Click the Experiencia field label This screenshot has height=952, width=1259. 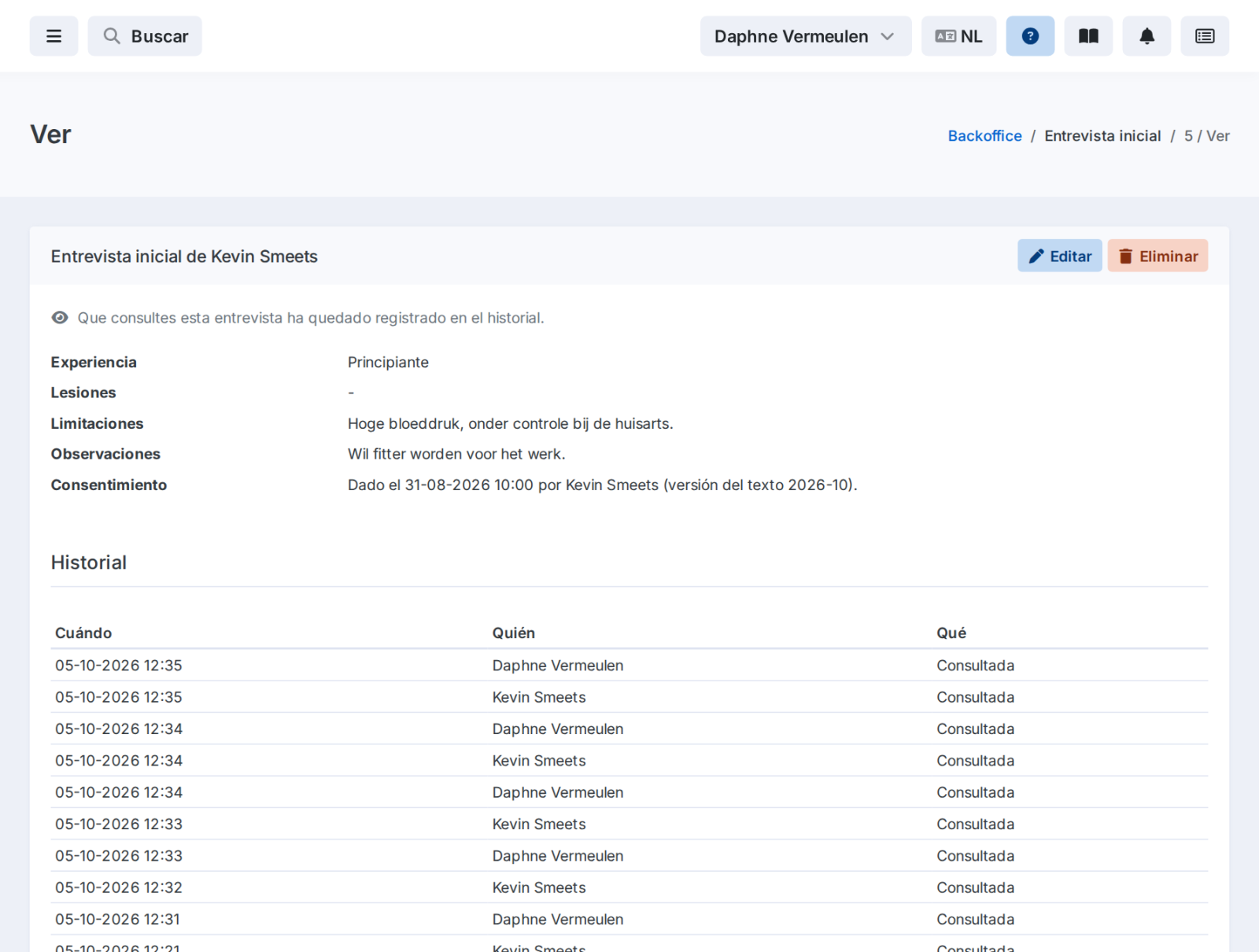click(x=94, y=363)
